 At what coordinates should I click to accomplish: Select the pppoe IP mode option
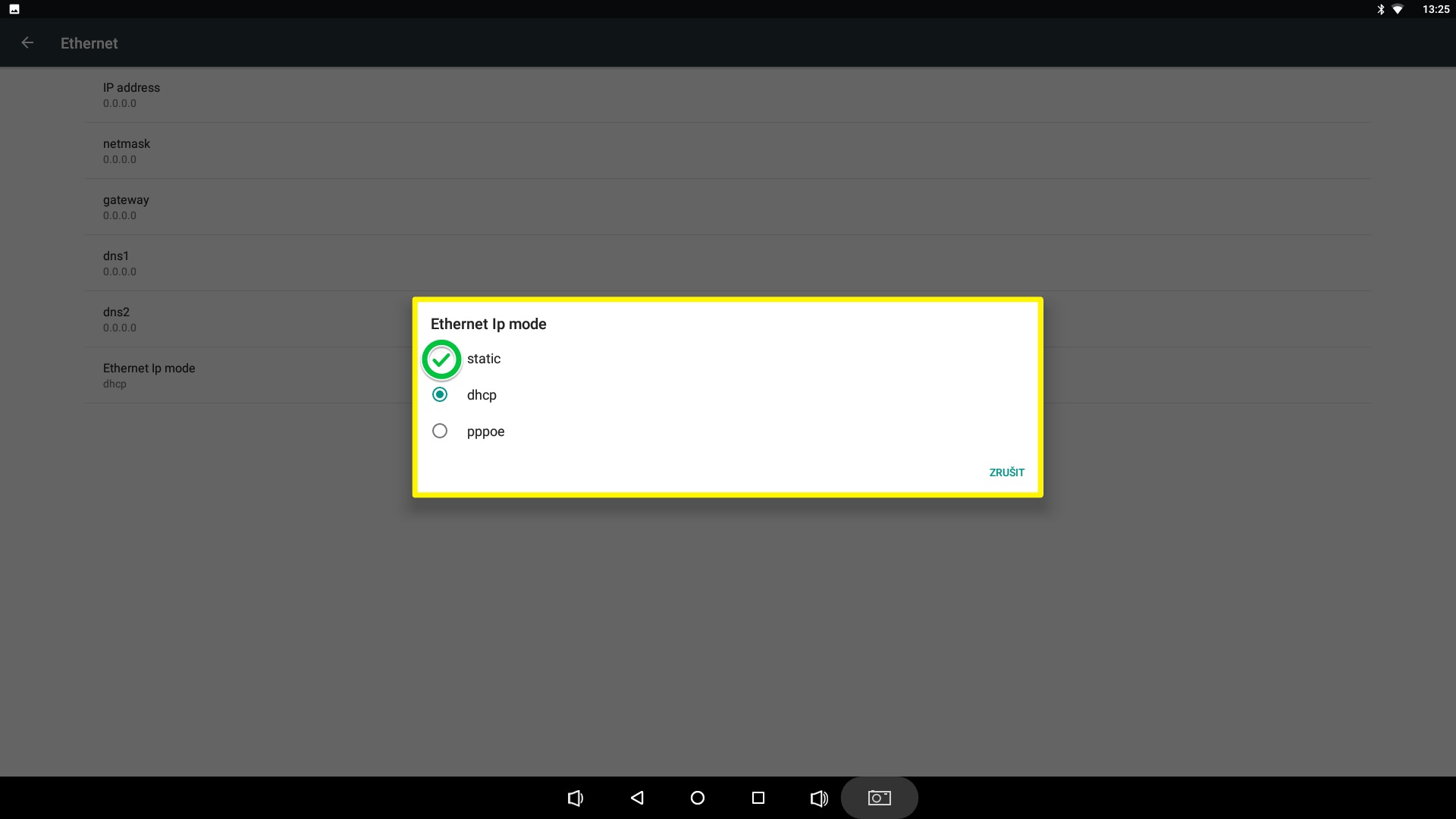[x=438, y=430]
